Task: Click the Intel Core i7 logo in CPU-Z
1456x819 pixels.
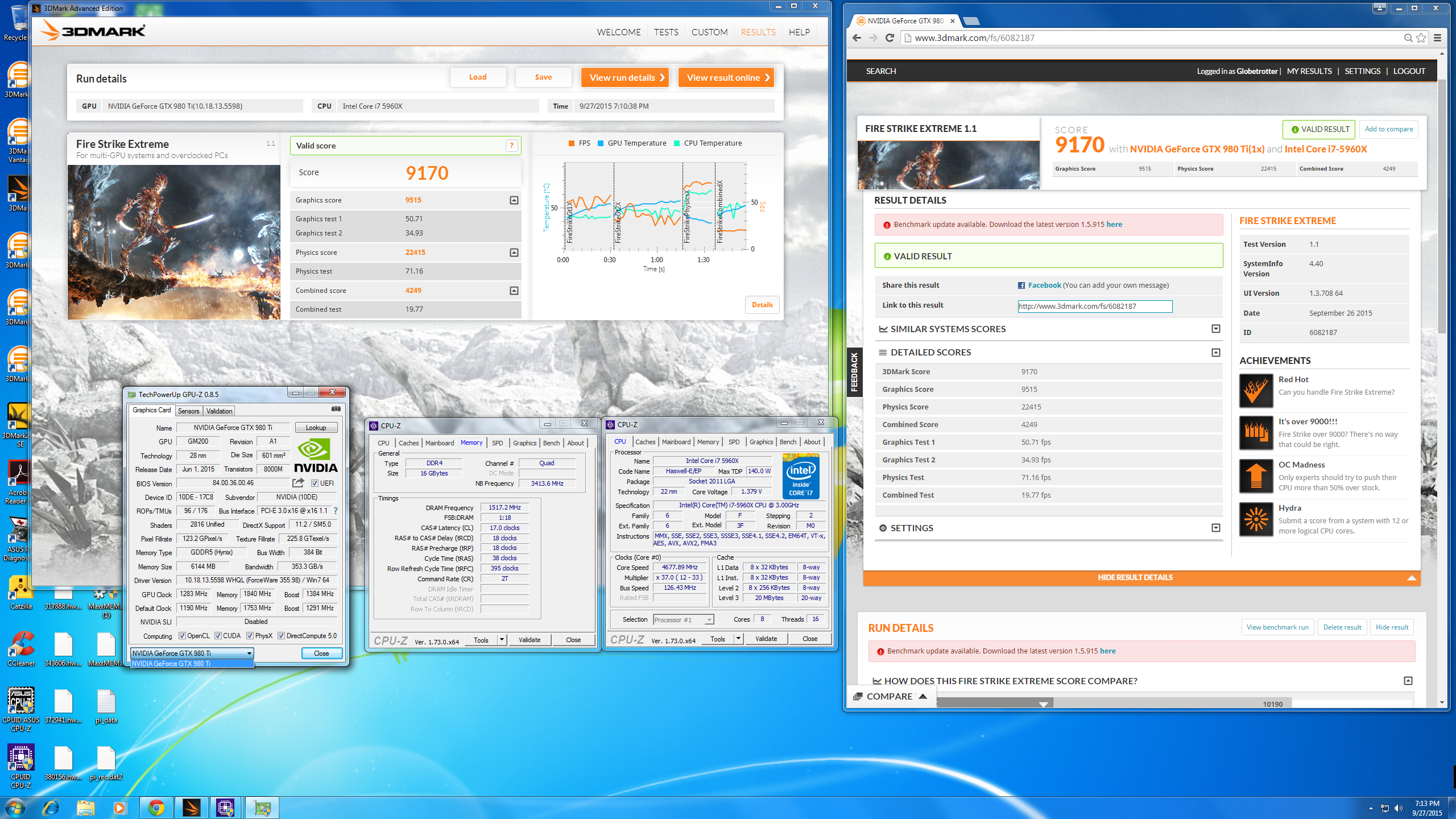Action: [801, 476]
